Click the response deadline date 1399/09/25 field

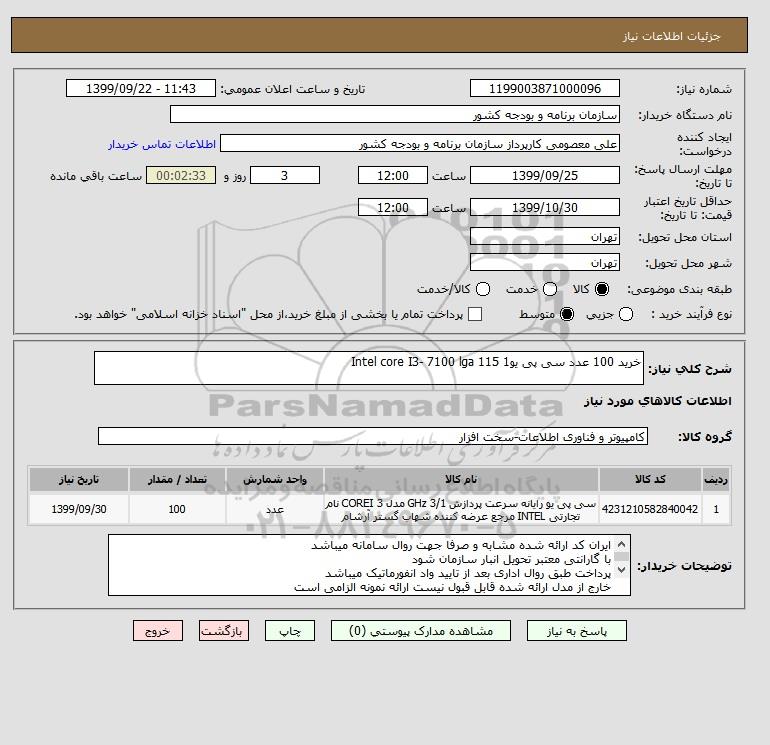545,175
